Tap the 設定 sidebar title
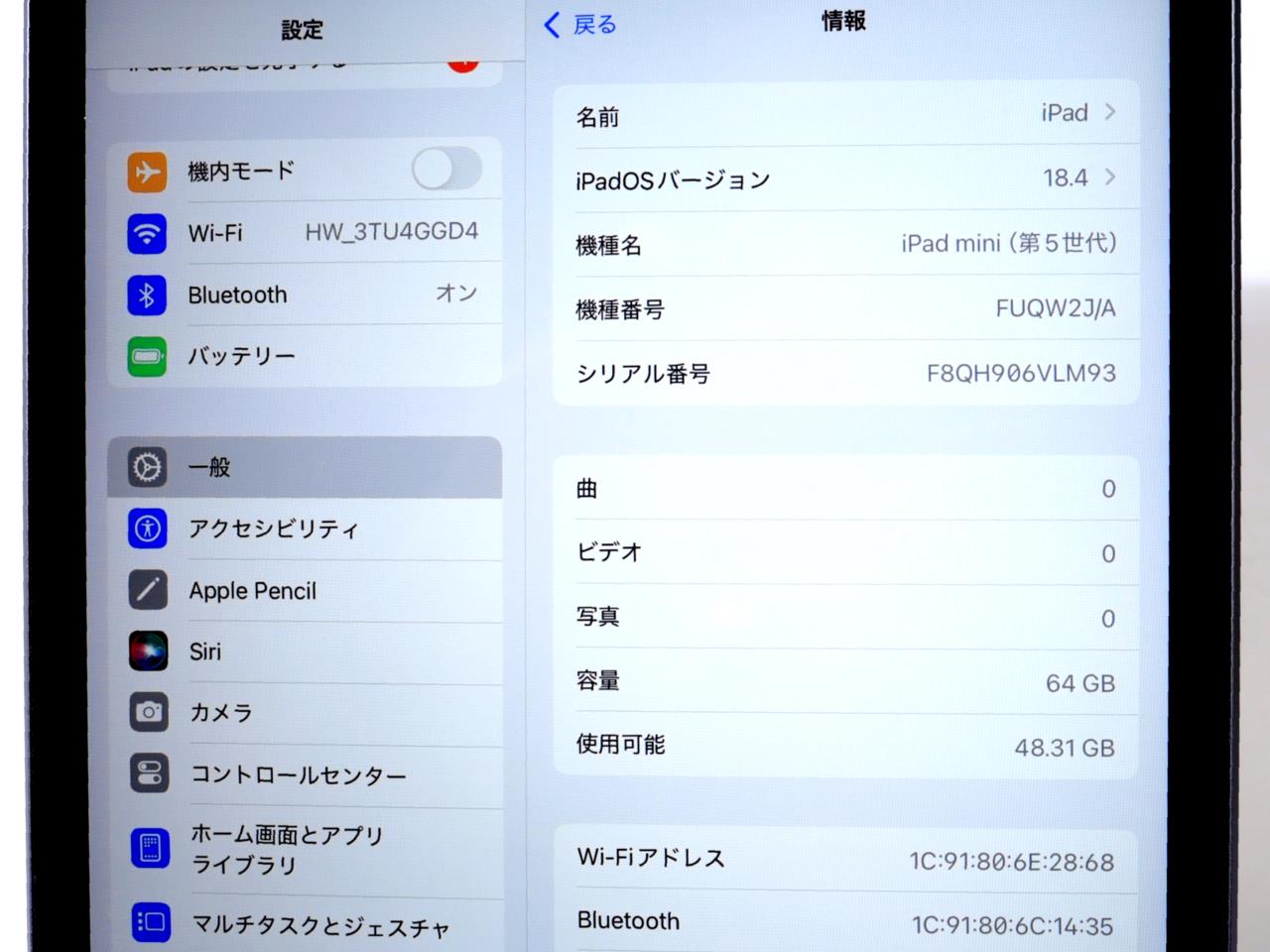Image resolution: width=1270 pixels, height=952 pixels. (x=302, y=31)
